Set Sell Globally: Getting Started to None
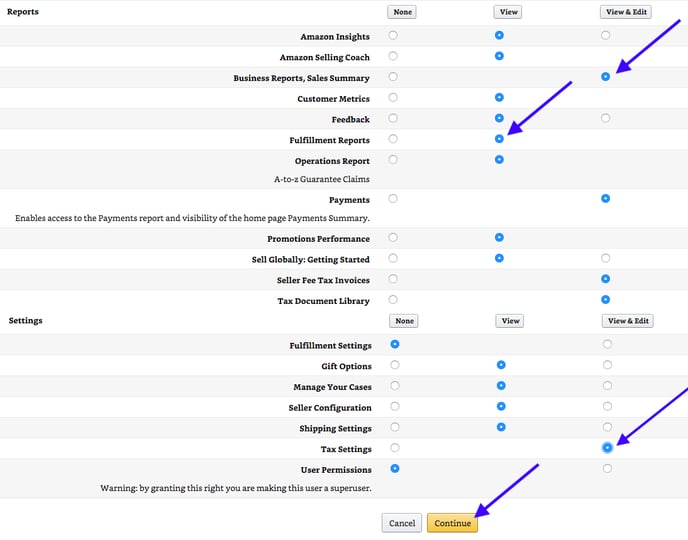The image size is (688, 540). point(393,258)
